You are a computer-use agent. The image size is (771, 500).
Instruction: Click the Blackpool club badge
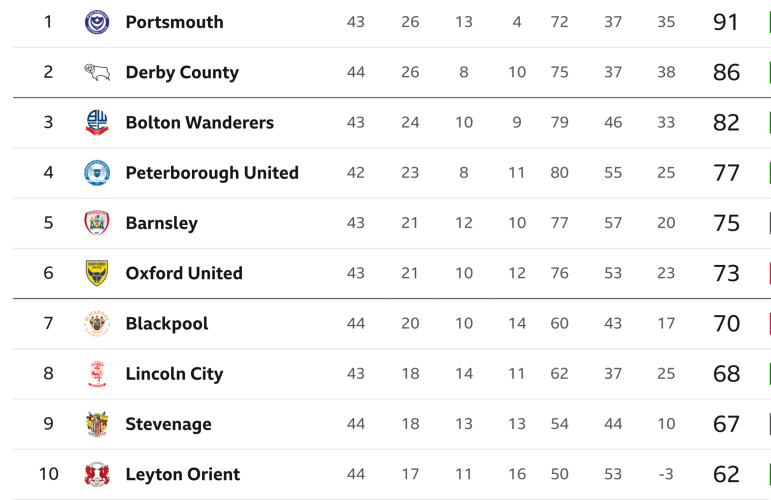click(97, 324)
